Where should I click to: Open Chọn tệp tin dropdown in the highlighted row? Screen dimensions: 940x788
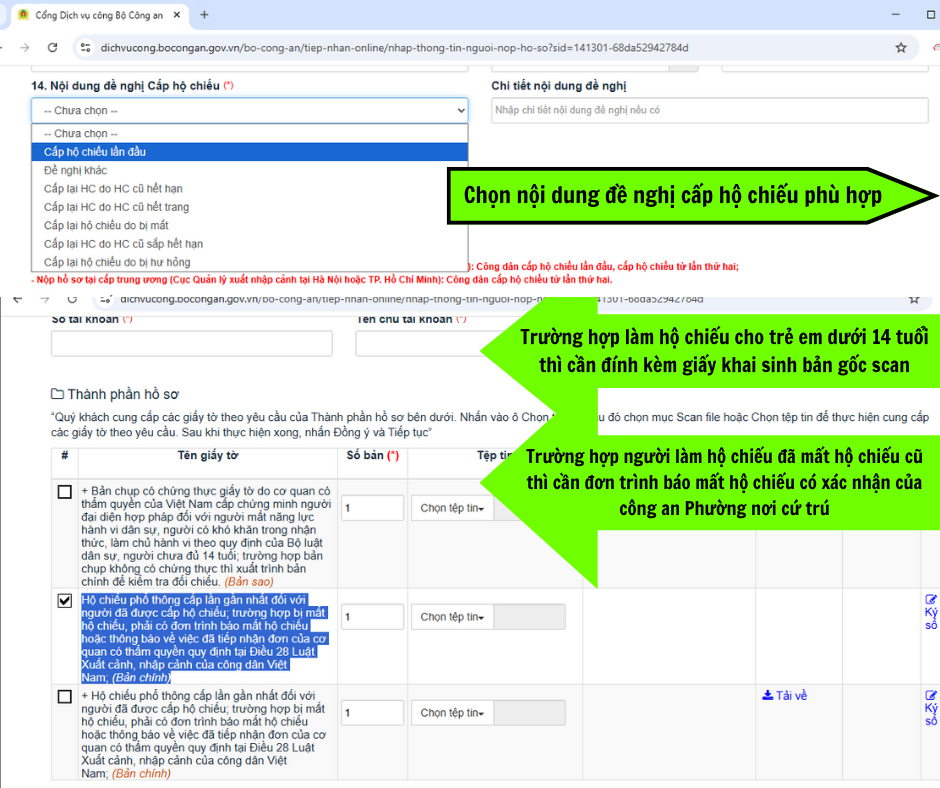coord(452,617)
